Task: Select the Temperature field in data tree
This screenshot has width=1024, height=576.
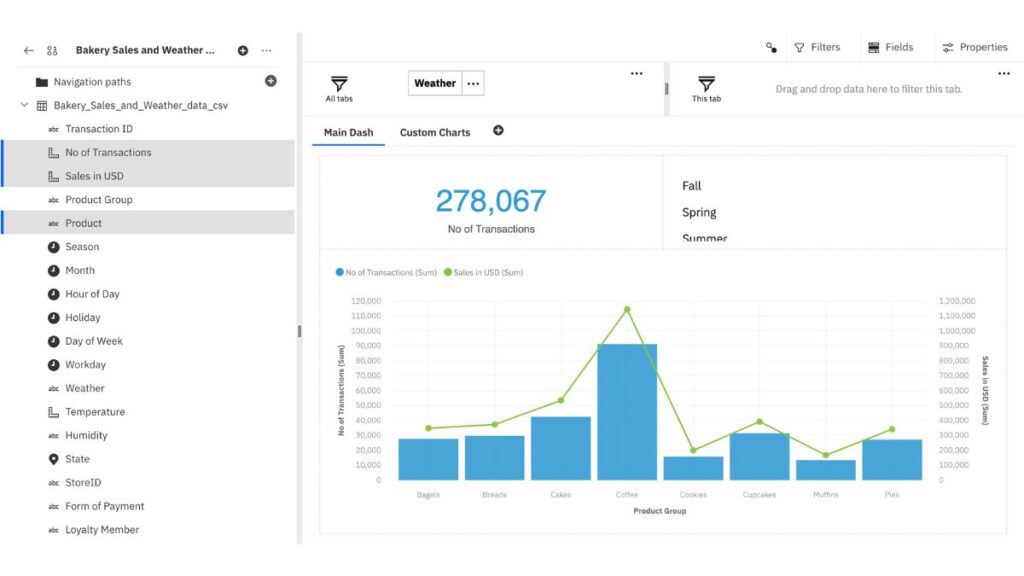Action: [x=95, y=412]
